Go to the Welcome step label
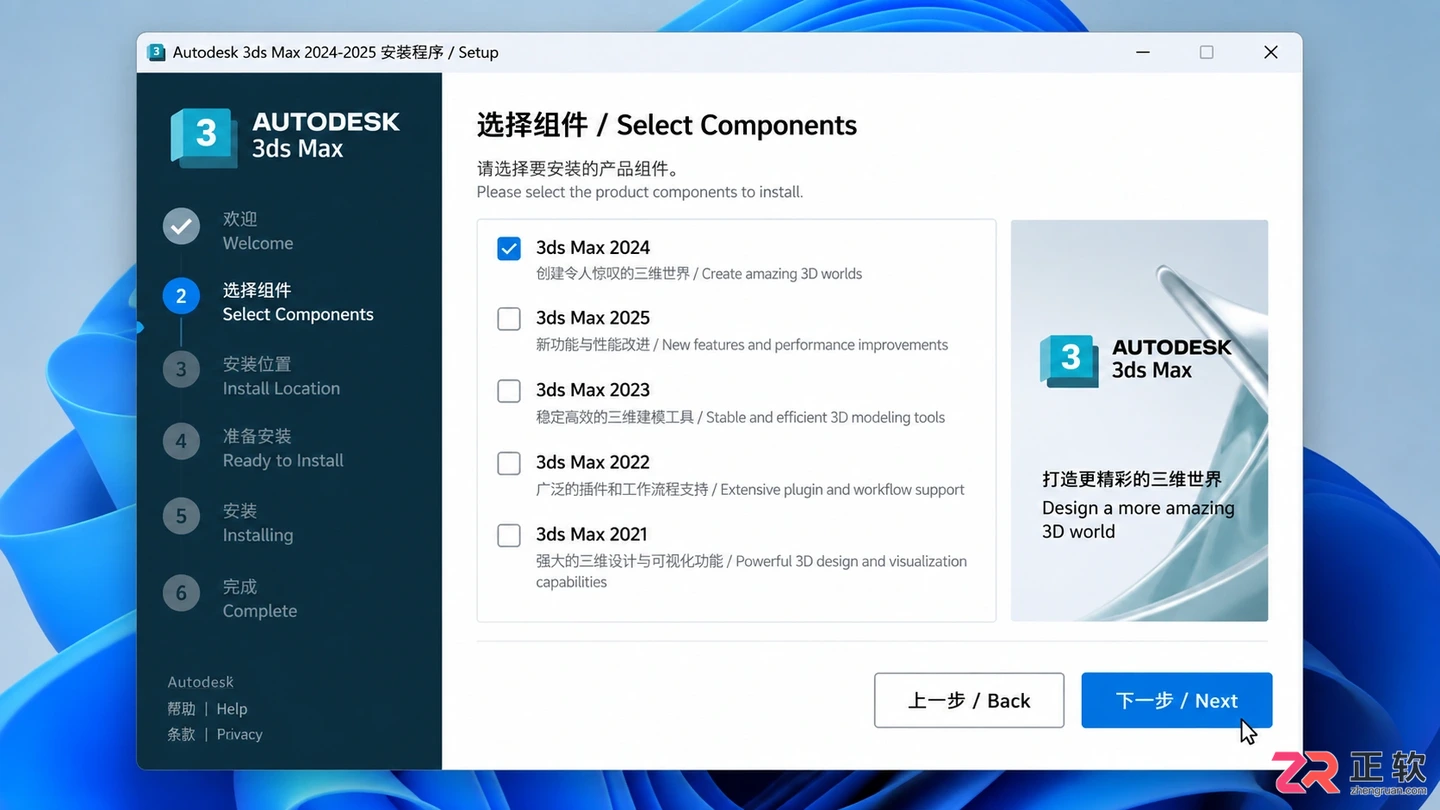 258,231
